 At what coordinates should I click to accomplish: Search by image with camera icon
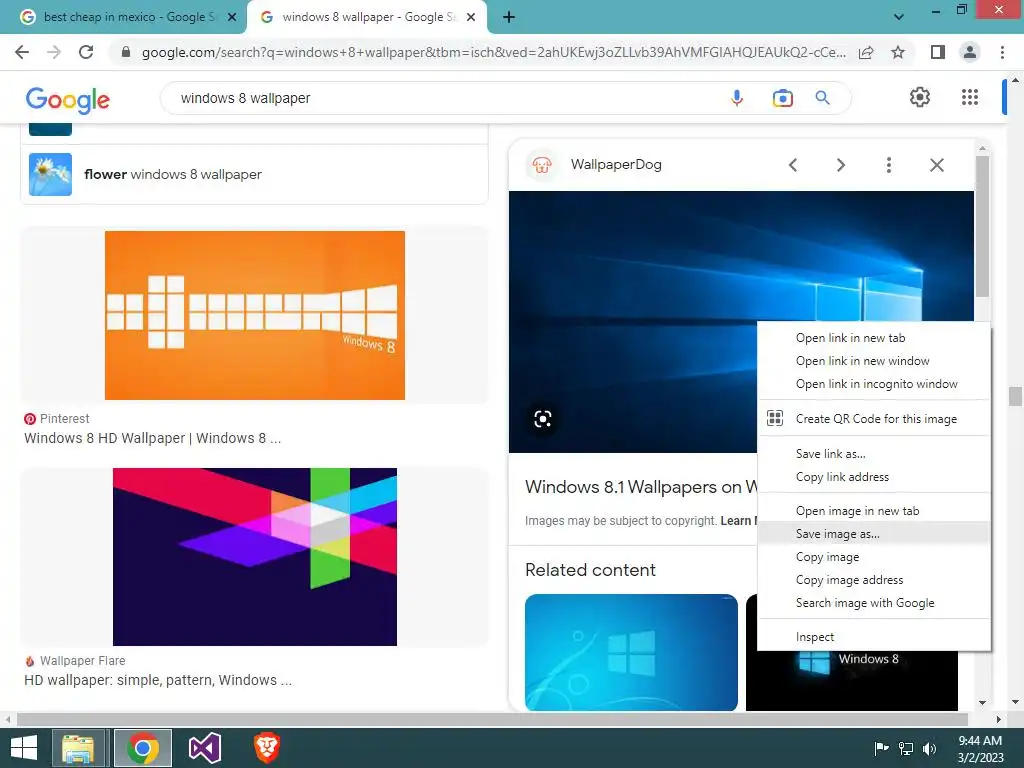[x=782, y=98]
